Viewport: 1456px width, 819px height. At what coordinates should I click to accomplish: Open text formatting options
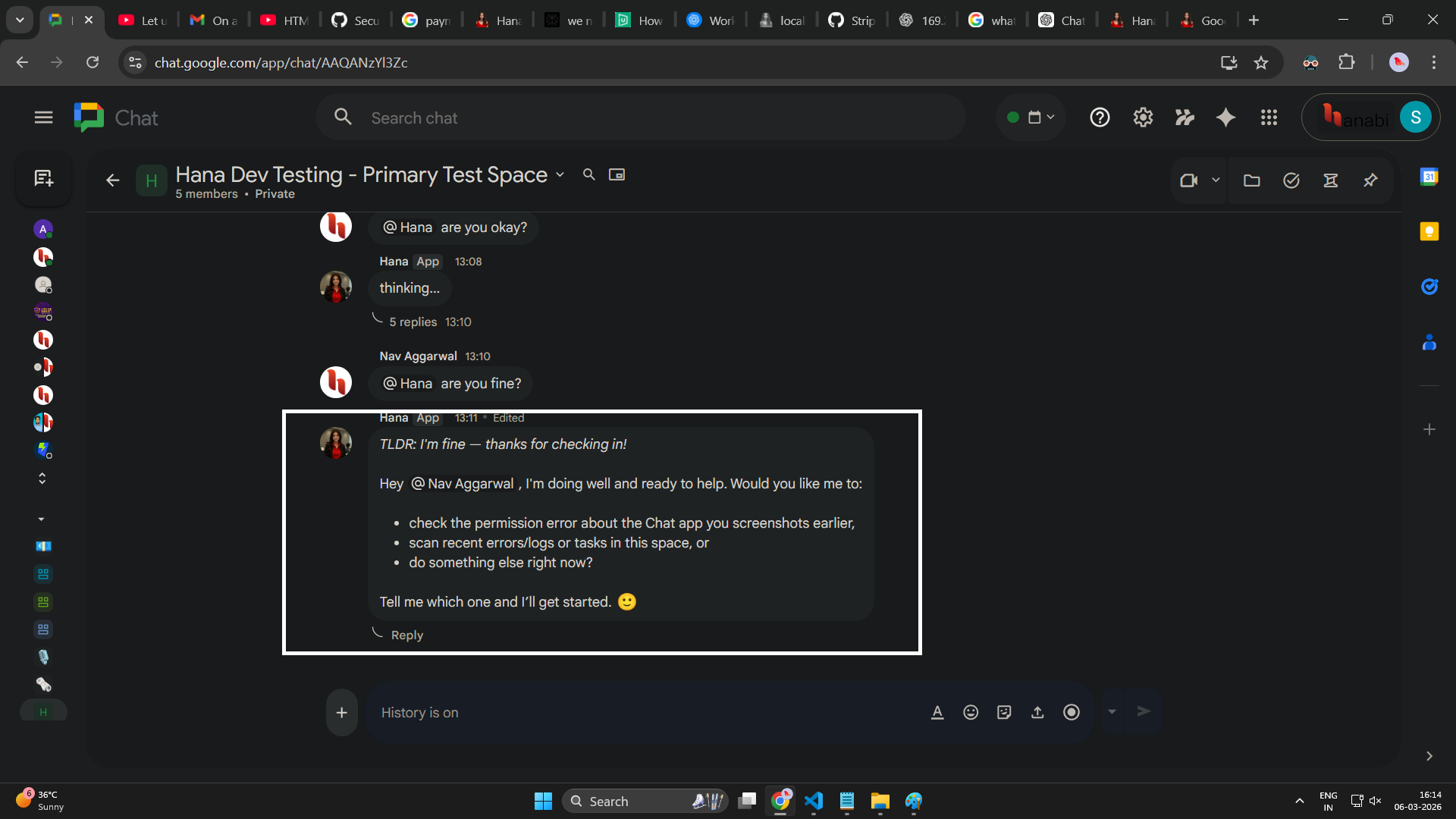(937, 712)
